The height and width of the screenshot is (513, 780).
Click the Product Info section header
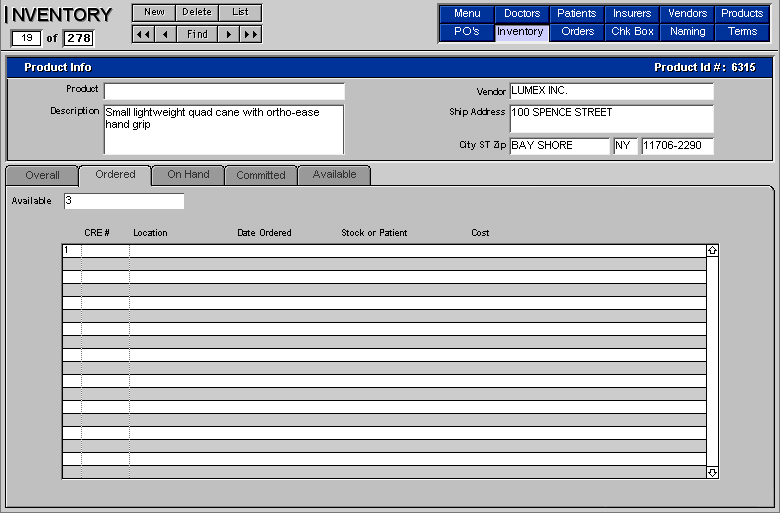58,67
